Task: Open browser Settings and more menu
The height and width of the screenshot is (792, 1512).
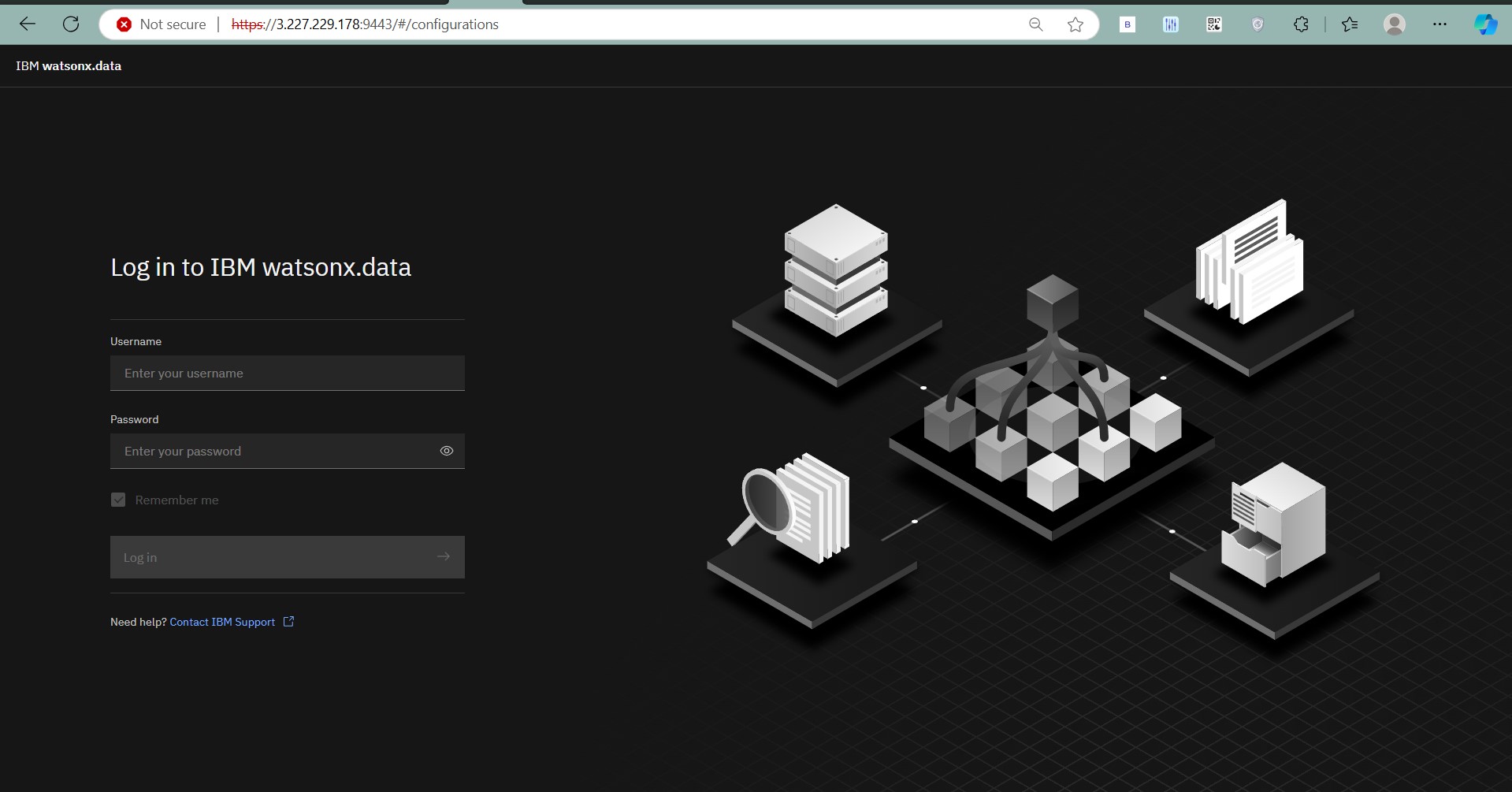Action: tap(1440, 24)
